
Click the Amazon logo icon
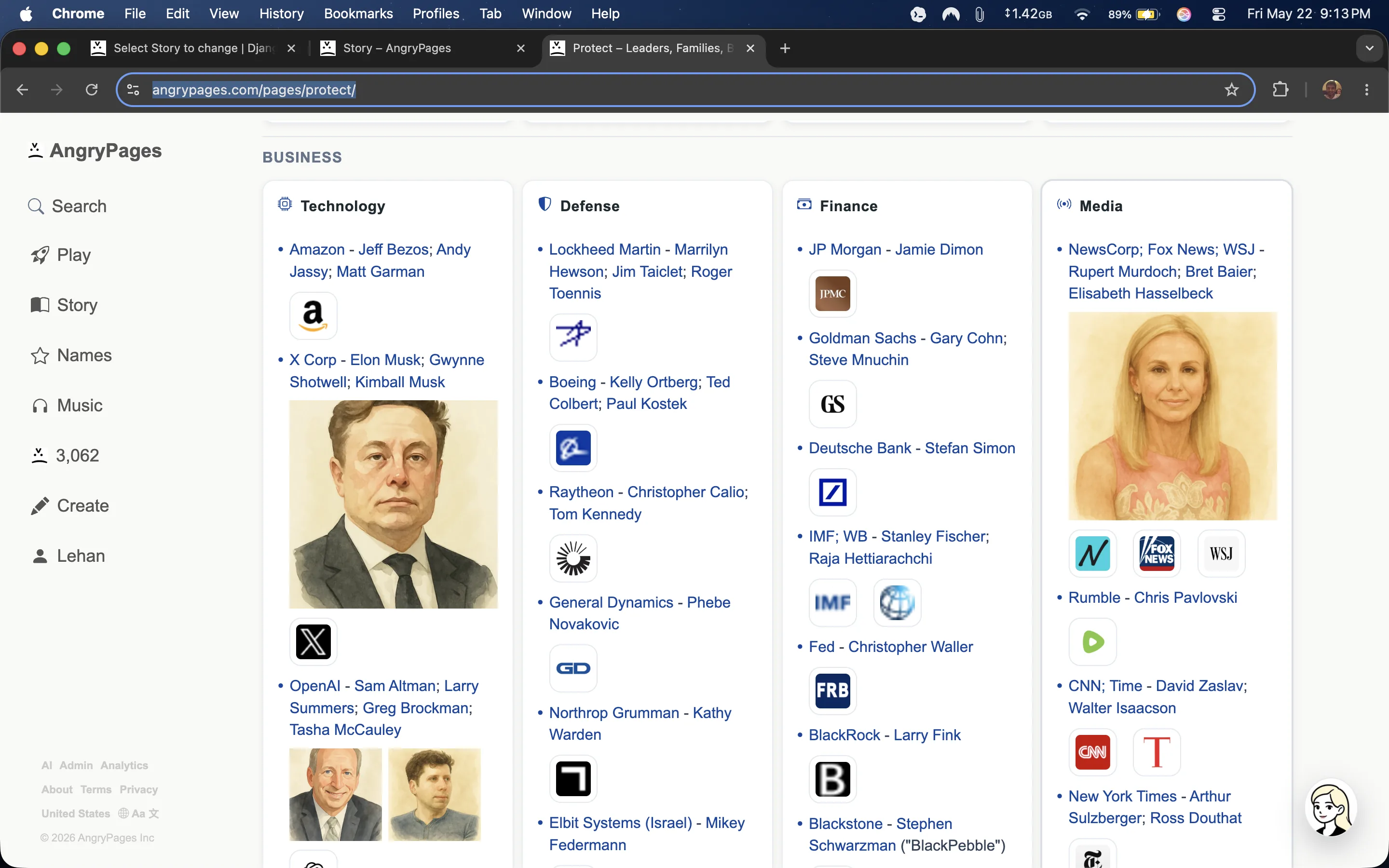(x=313, y=316)
